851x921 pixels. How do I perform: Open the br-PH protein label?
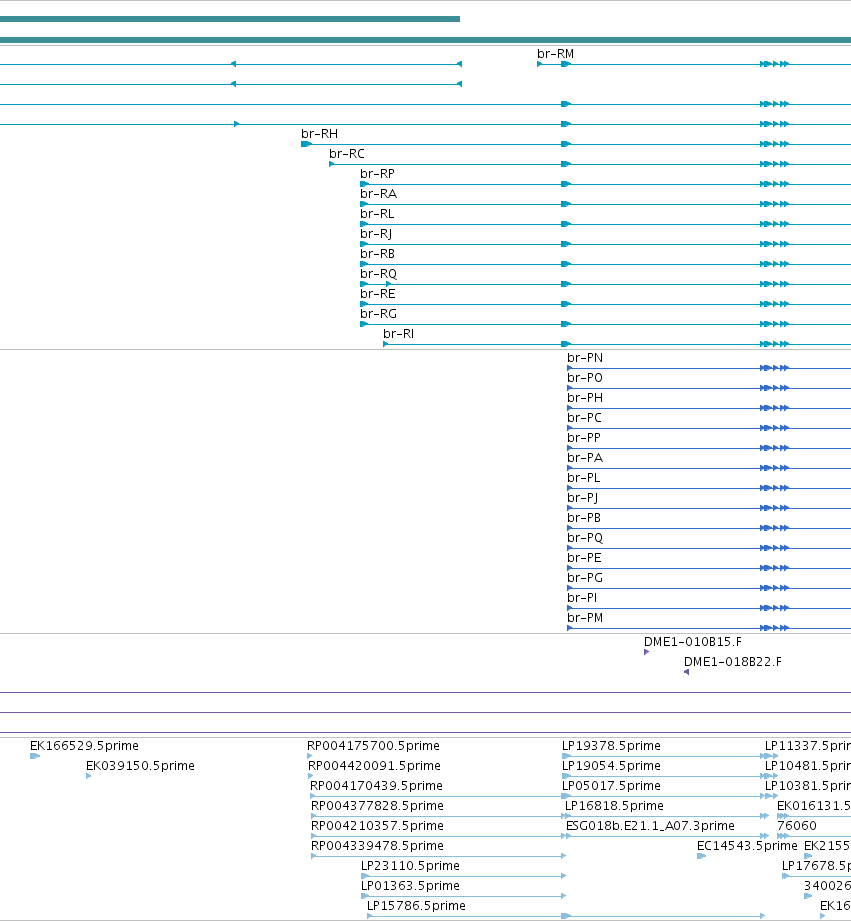tap(585, 398)
